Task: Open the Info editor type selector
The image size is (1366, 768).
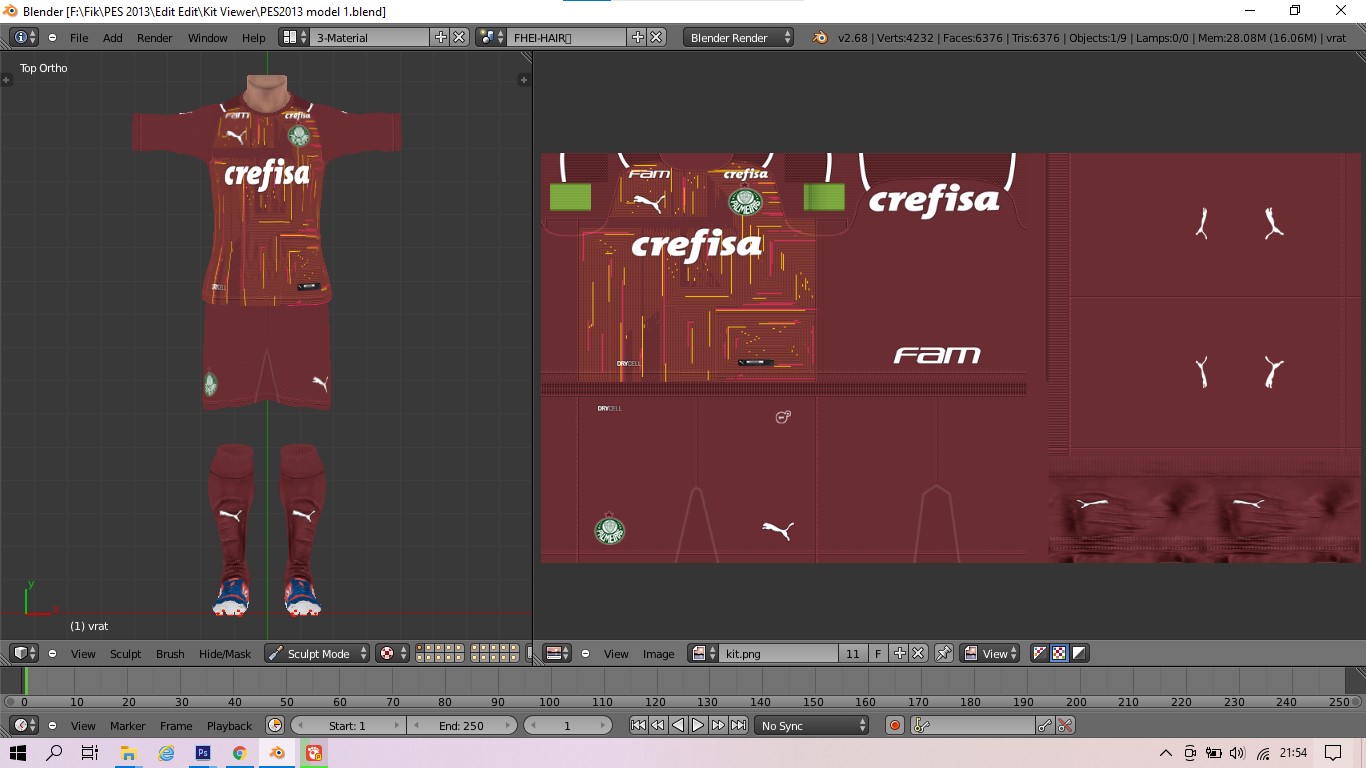Action: pyautogui.click(x=24, y=37)
